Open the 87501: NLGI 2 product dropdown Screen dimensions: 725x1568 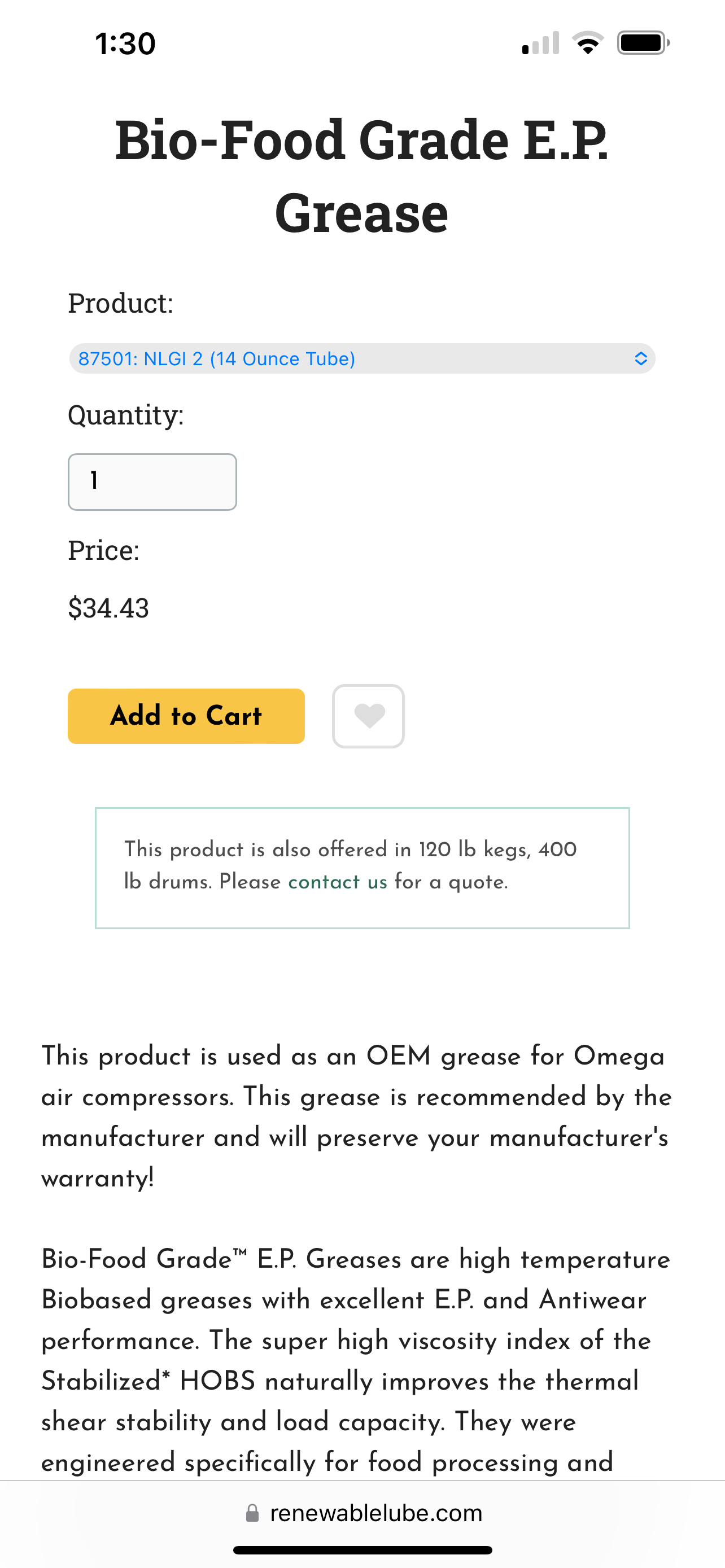pyautogui.click(x=362, y=358)
